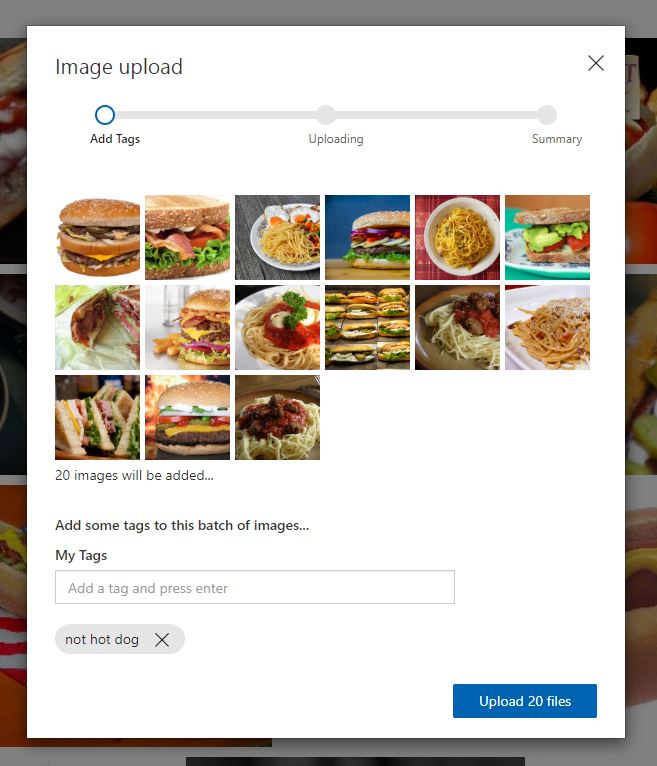Select the club sandwich triangles thumbnail
Viewport: 657px width, 766px height.
pyautogui.click(x=98, y=418)
